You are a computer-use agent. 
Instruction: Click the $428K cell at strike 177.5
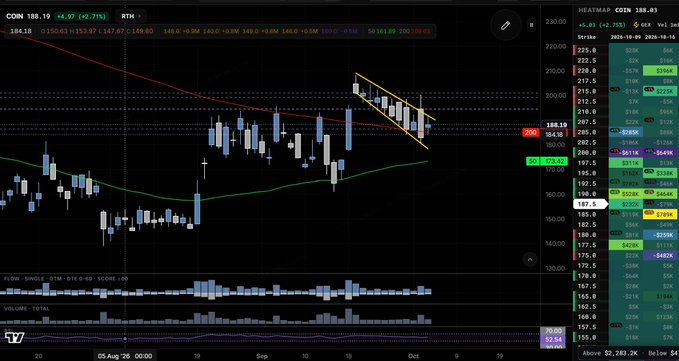626,245
